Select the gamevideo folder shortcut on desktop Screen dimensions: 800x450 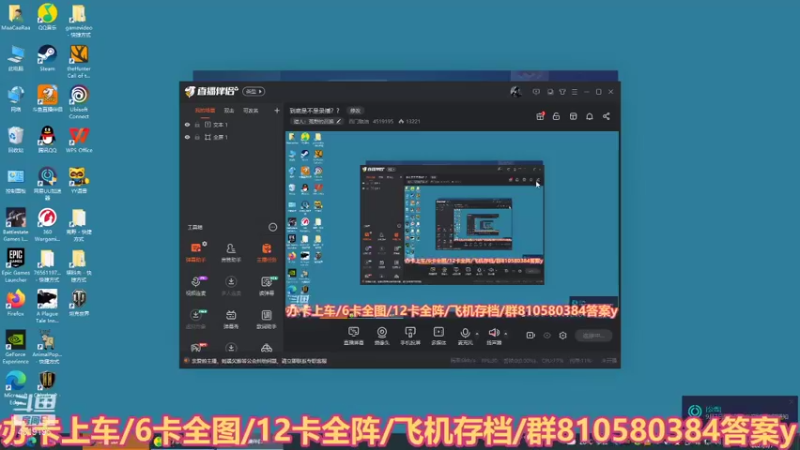coord(79,20)
